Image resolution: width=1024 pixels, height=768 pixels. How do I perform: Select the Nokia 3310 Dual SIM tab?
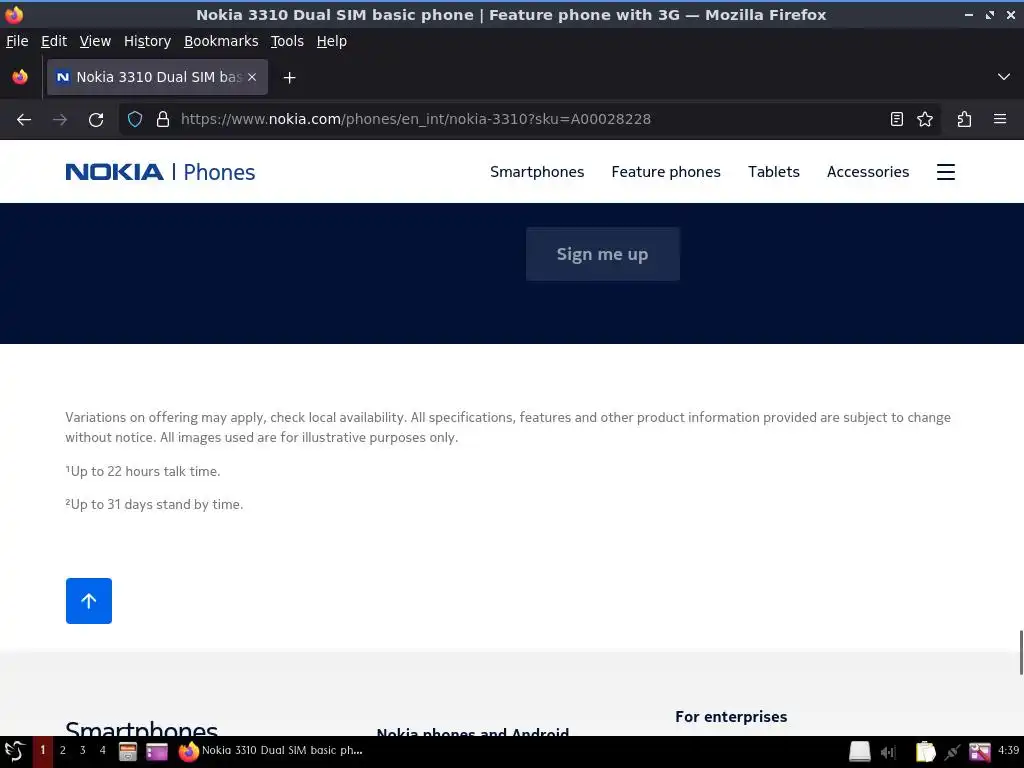click(157, 77)
